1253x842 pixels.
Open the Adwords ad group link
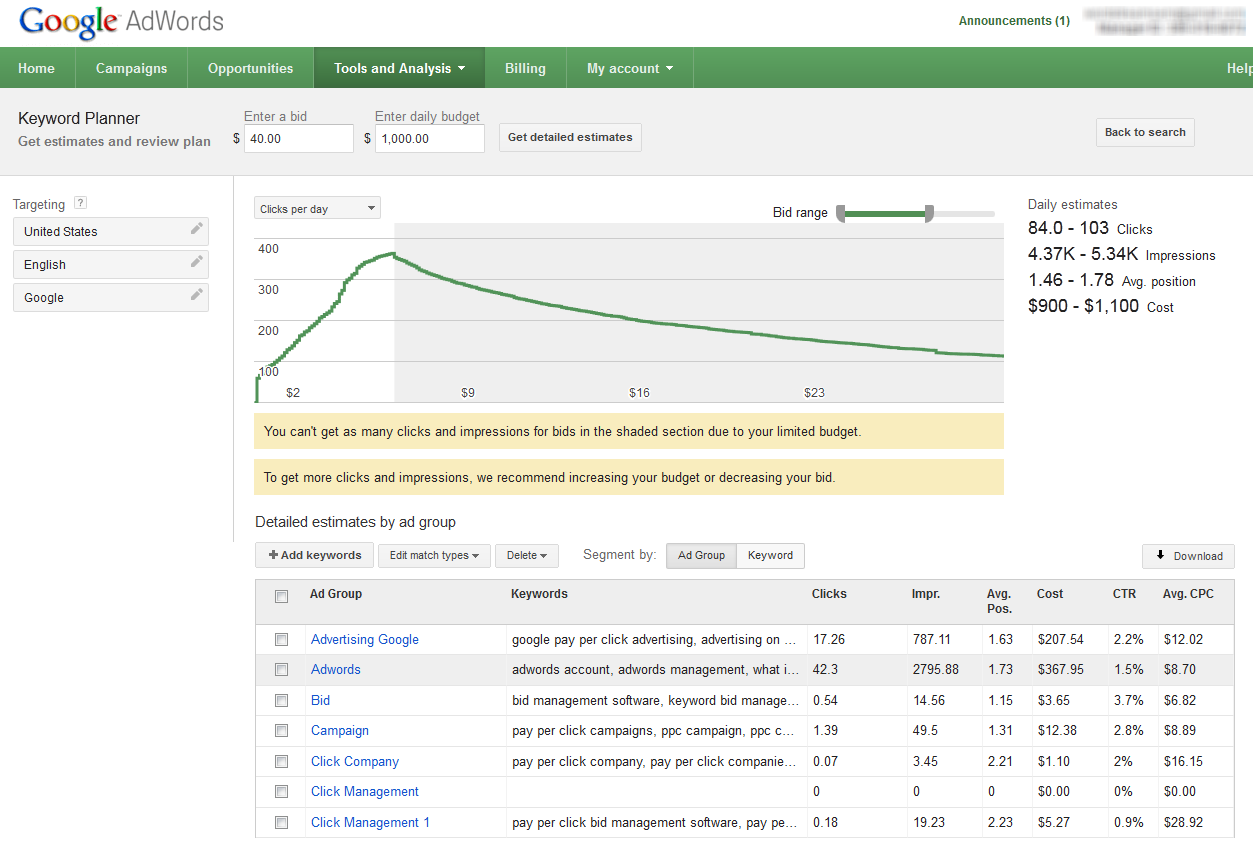click(336, 669)
